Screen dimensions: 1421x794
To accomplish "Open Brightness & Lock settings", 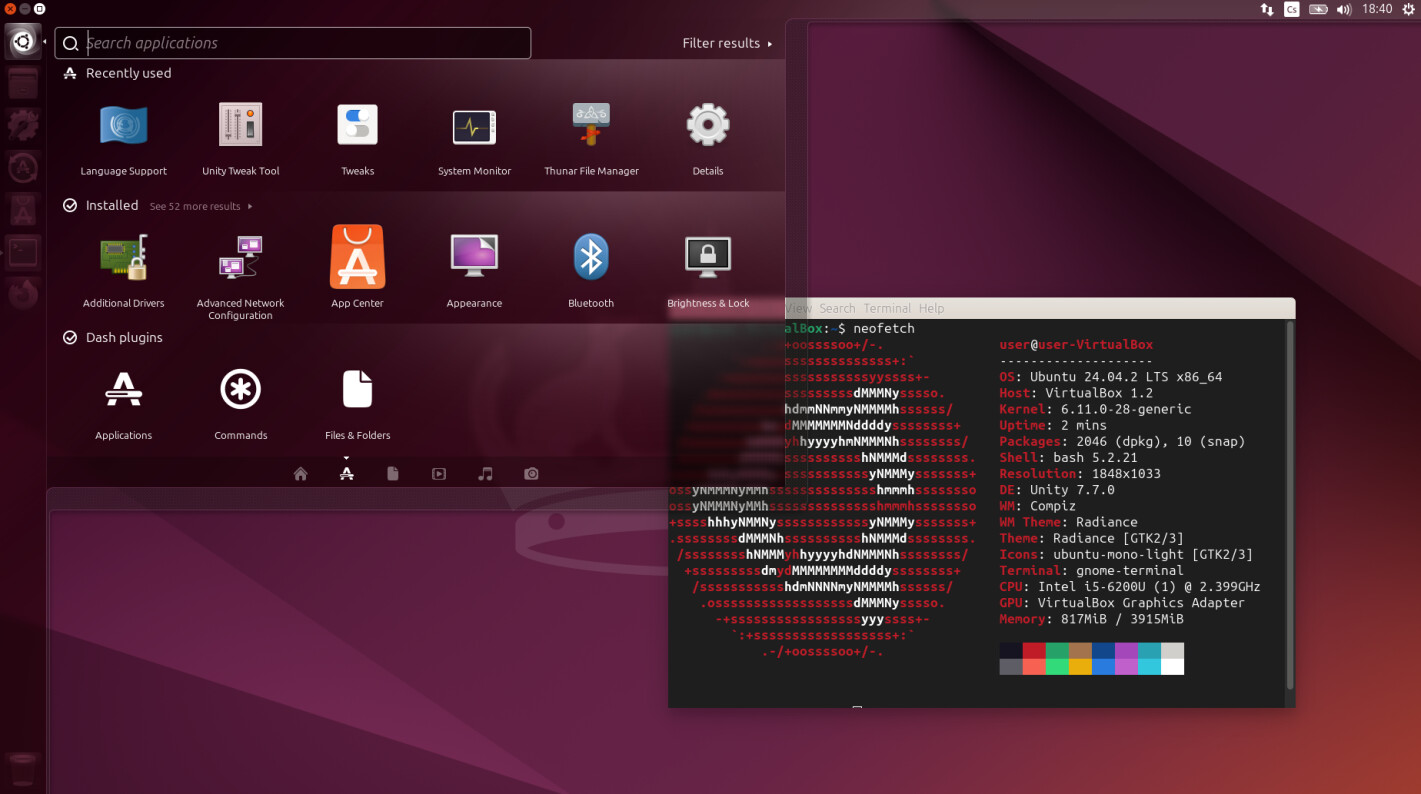I will [708, 258].
